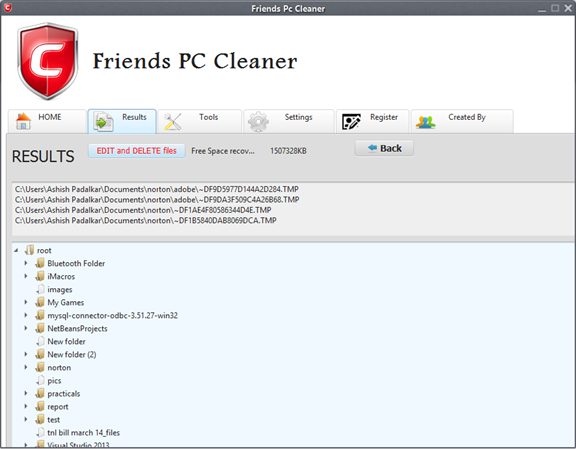Image resolution: width=576 pixels, height=449 pixels.
Task: Select the ~DF9D5977D144A2D284.TMP path
Action: click(x=157, y=189)
